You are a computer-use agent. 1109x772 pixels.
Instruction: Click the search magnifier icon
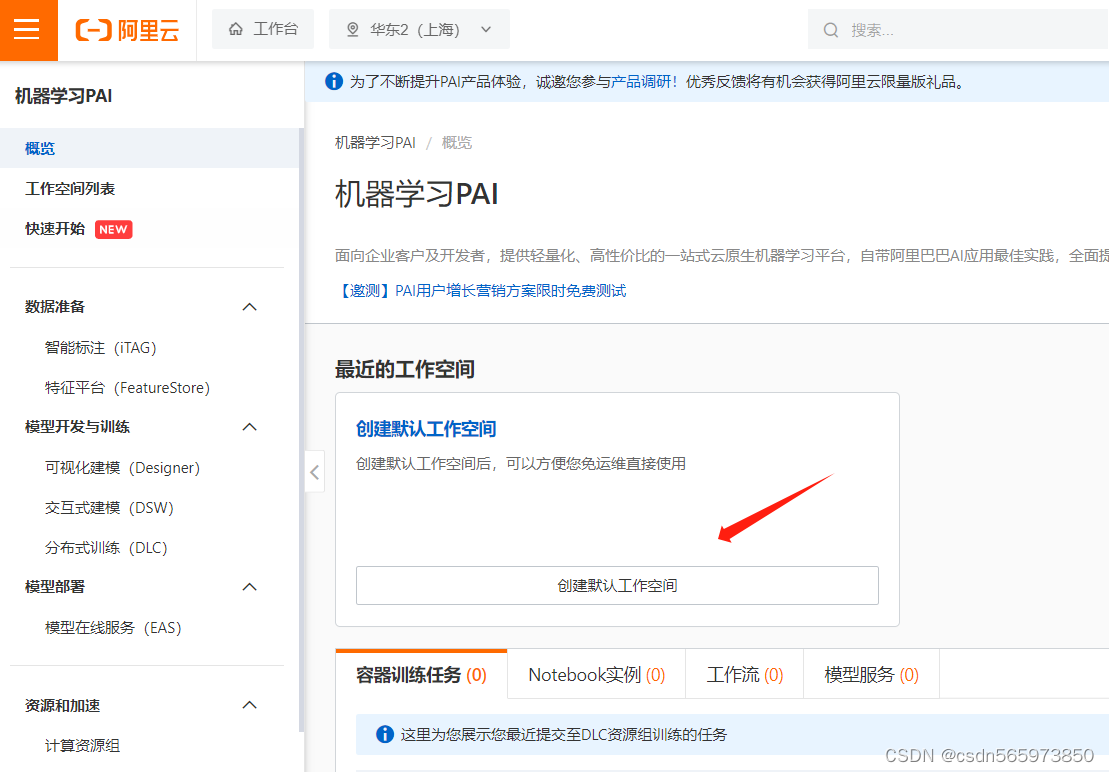click(x=831, y=30)
